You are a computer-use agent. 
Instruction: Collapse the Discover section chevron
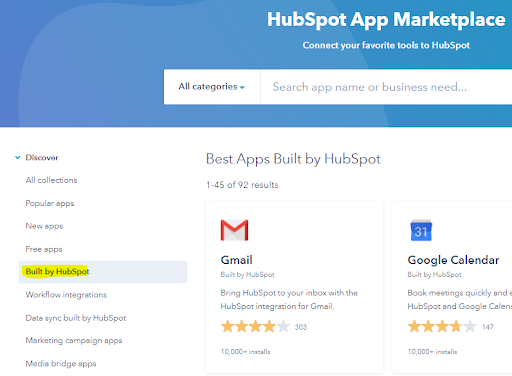(18, 157)
